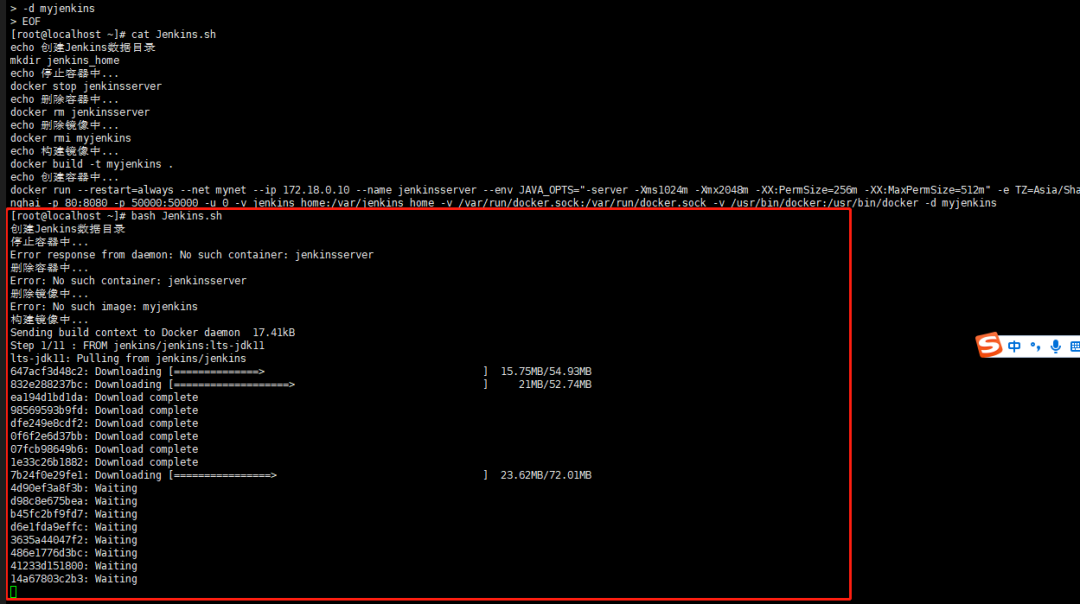Click '4d90ef3a8f3b: Waiting' line

(74, 489)
